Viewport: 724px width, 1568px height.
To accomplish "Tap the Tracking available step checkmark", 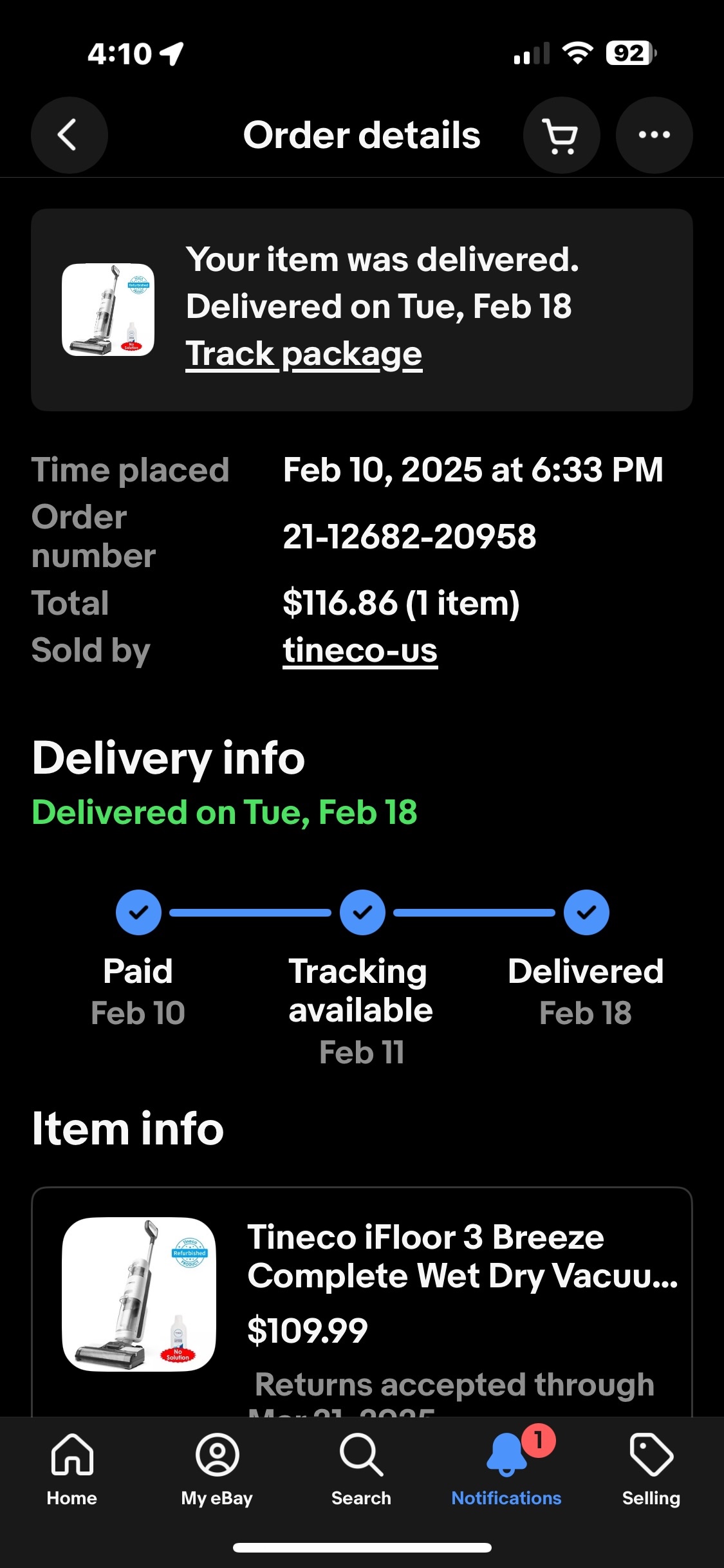I will (x=362, y=912).
